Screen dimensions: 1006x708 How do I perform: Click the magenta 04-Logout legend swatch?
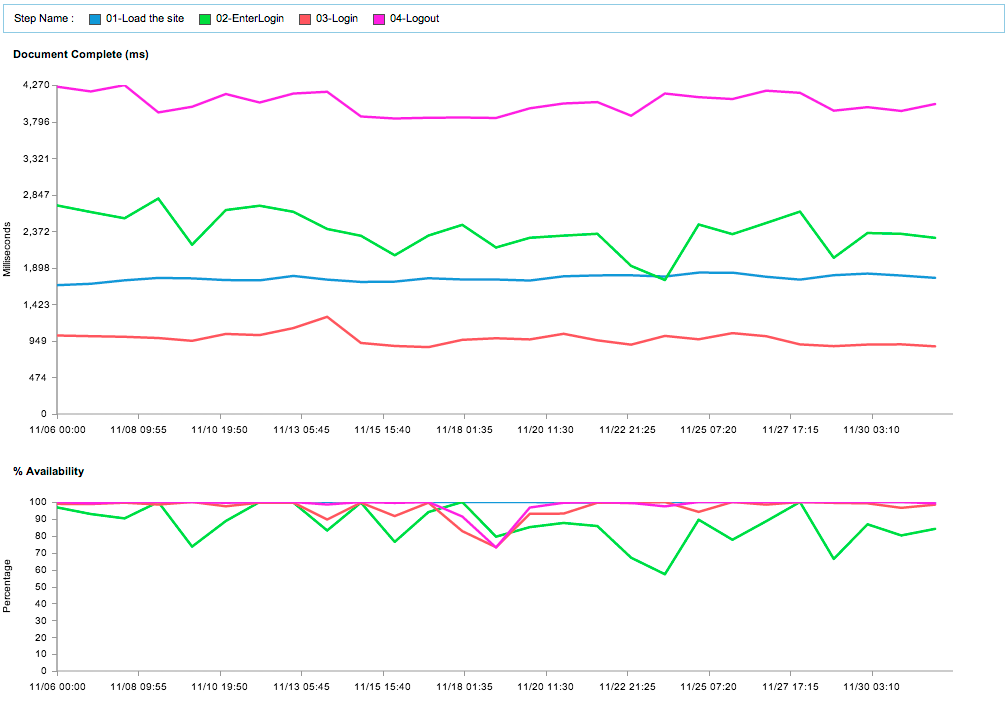pos(379,19)
